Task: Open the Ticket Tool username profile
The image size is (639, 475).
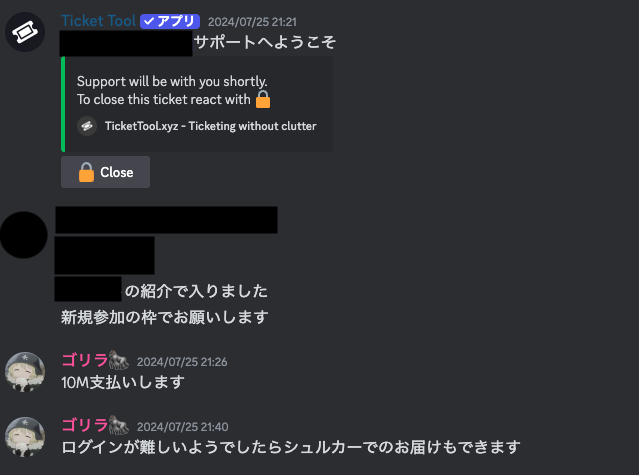Action: 98,21
